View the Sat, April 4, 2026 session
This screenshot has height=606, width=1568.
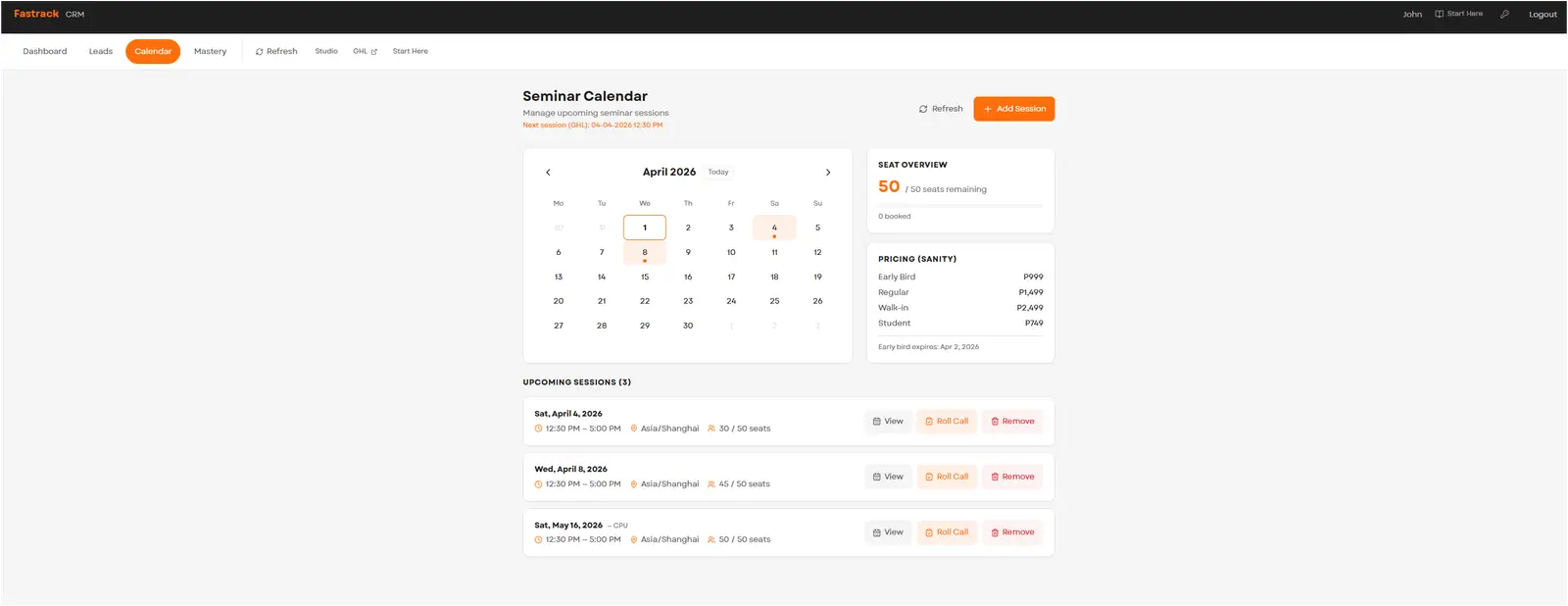pyautogui.click(x=888, y=422)
